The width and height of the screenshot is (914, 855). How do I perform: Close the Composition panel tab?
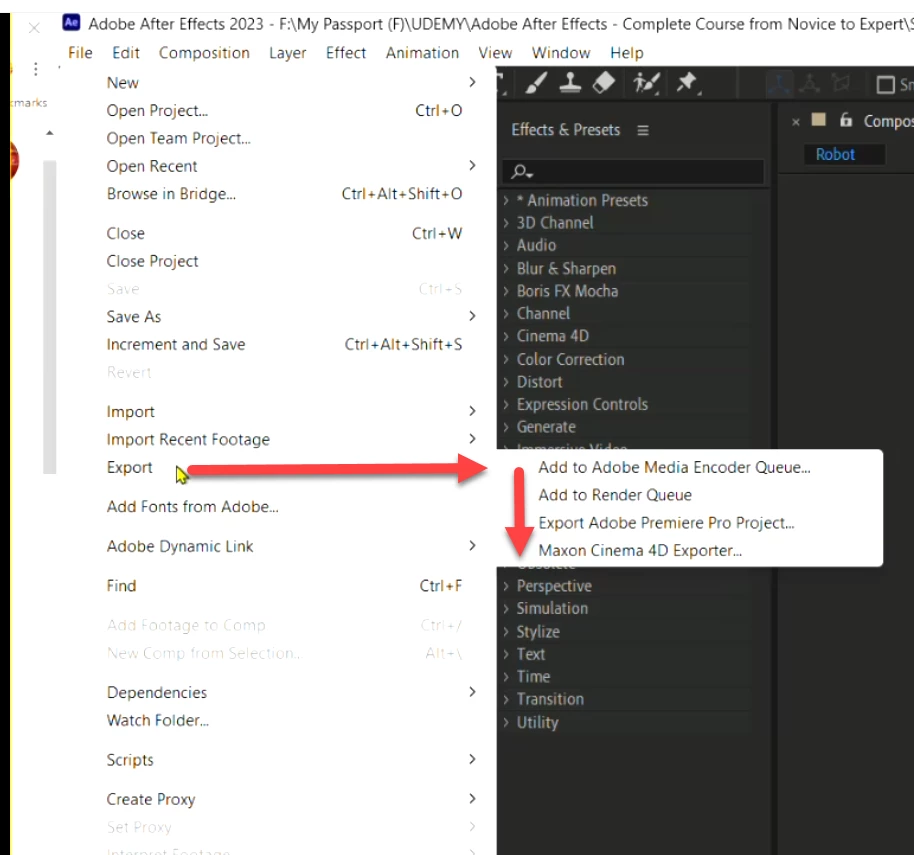tap(796, 122)
